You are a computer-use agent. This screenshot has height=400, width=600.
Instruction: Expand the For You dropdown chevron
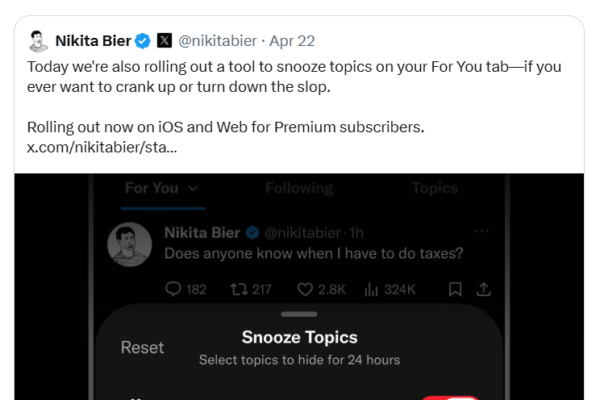pyautogui.click(x=193, y=188)
